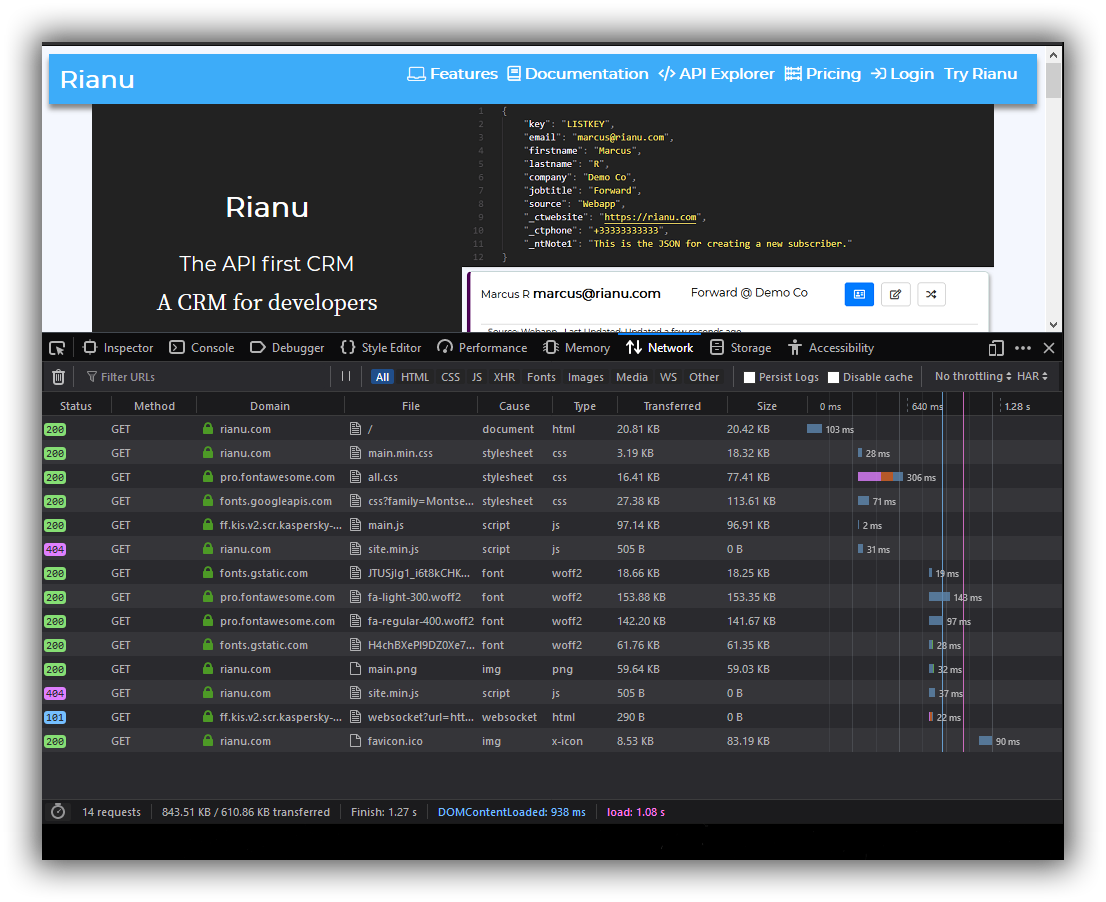
Task: Click the Filter URLs input field
Action: click(x=208, y=377)
